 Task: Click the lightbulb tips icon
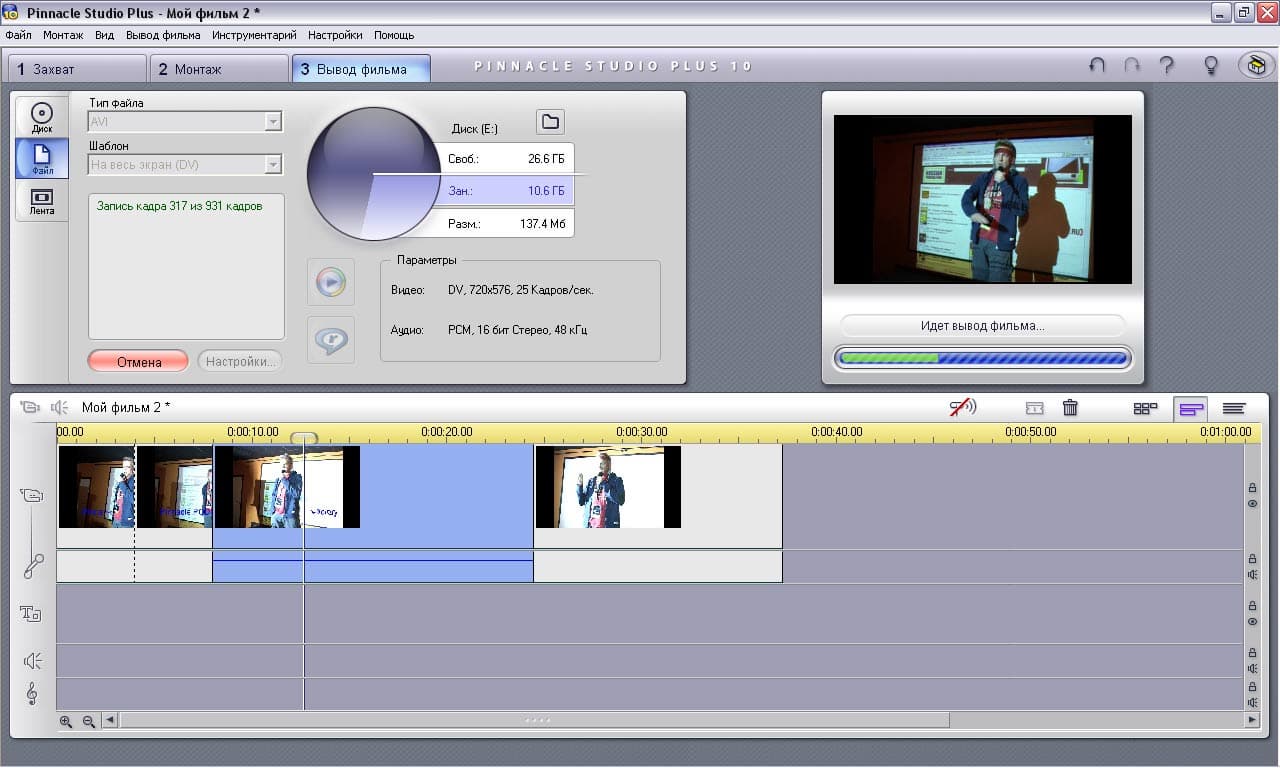point(1211,65)
